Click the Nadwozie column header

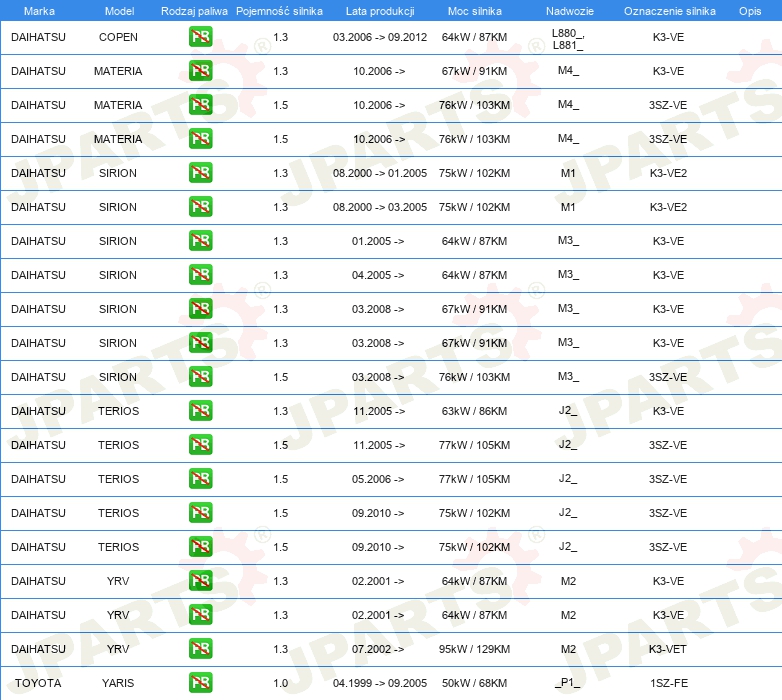(x=570, y=11)
